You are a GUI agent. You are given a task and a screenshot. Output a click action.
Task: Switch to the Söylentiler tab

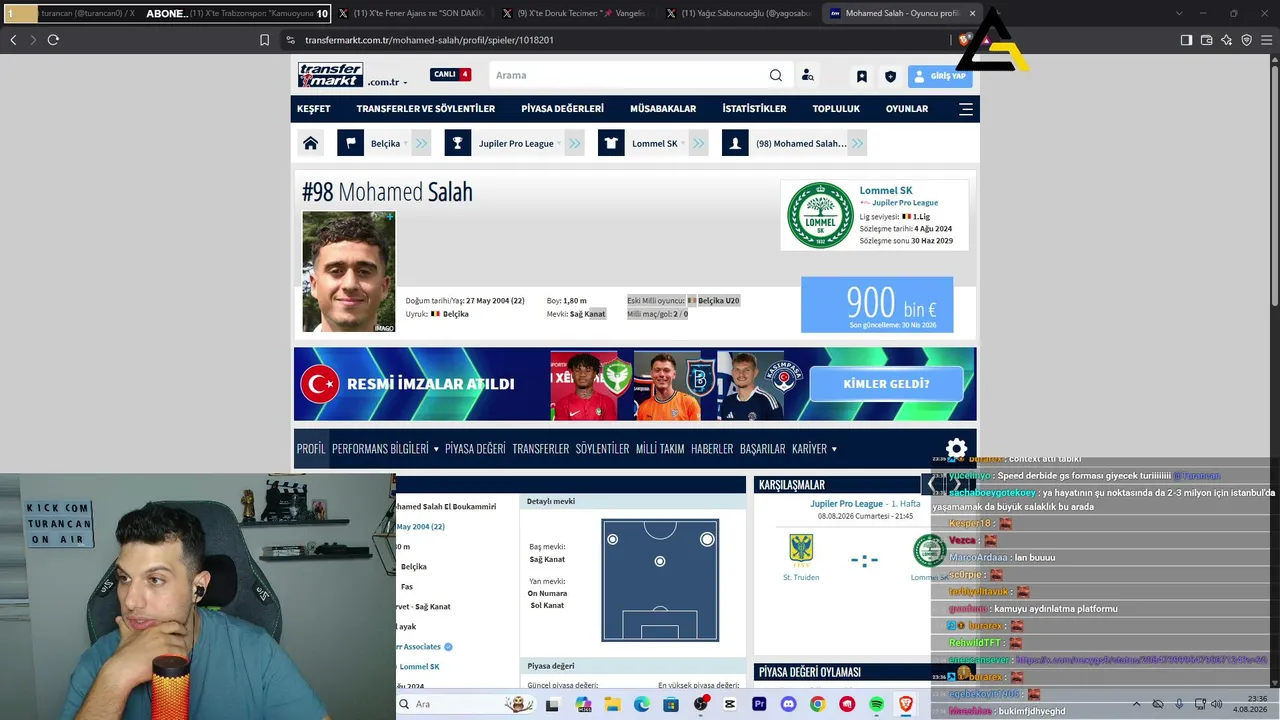click(603, 449)
